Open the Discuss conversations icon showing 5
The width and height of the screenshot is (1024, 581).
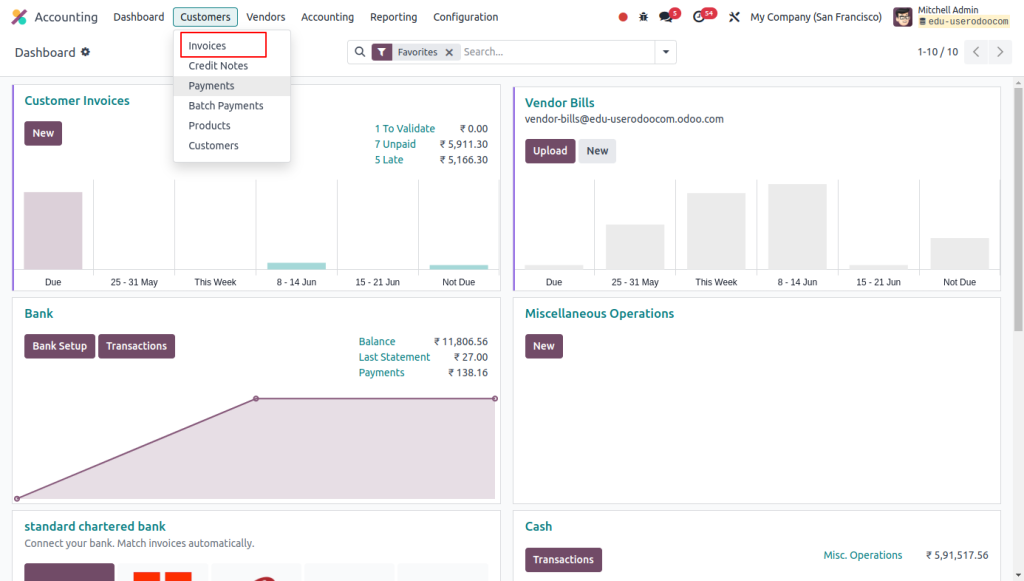click(x=665, y=16)
